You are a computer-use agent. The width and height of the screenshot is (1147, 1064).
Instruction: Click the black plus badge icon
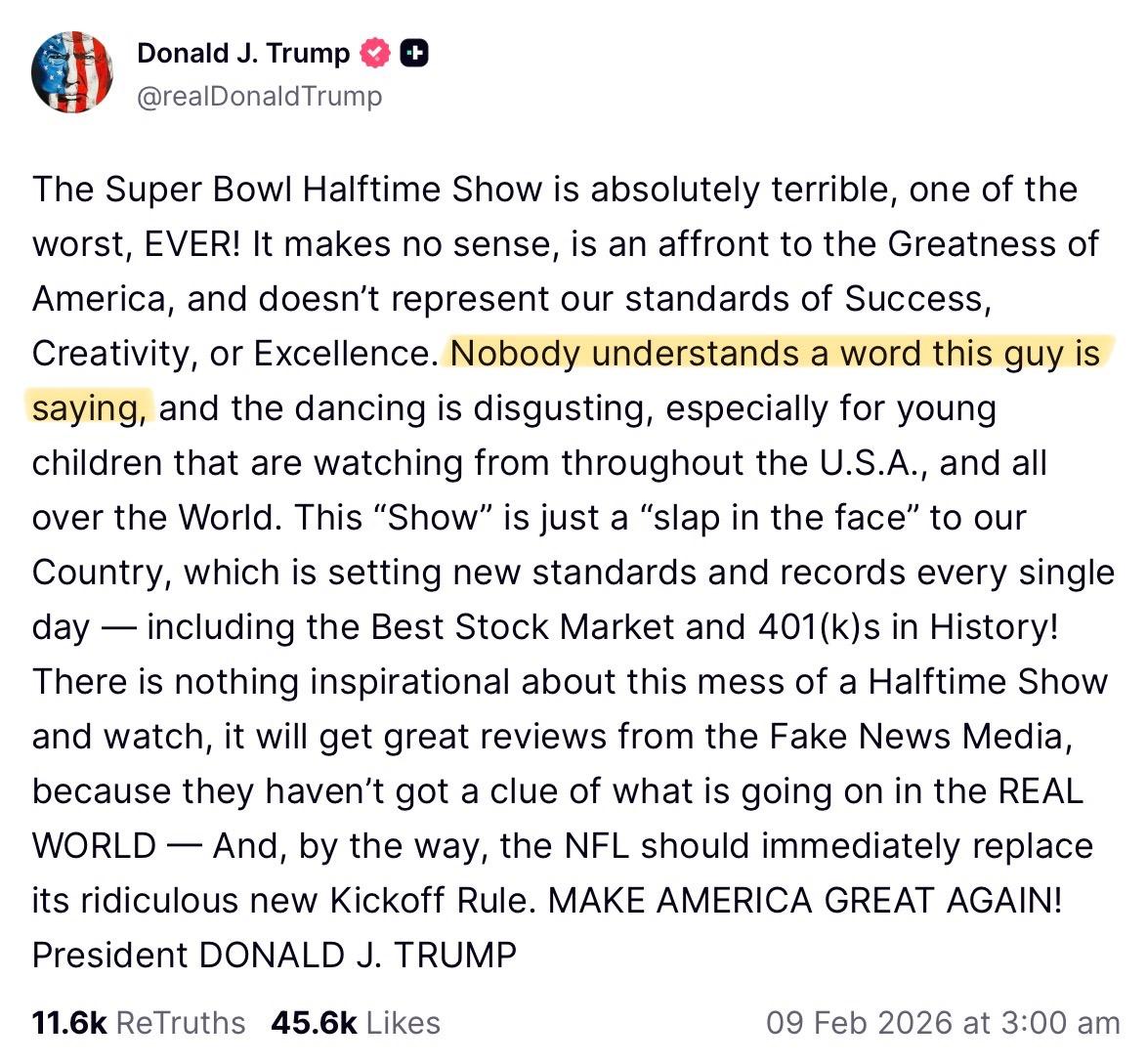pos(413,53)
